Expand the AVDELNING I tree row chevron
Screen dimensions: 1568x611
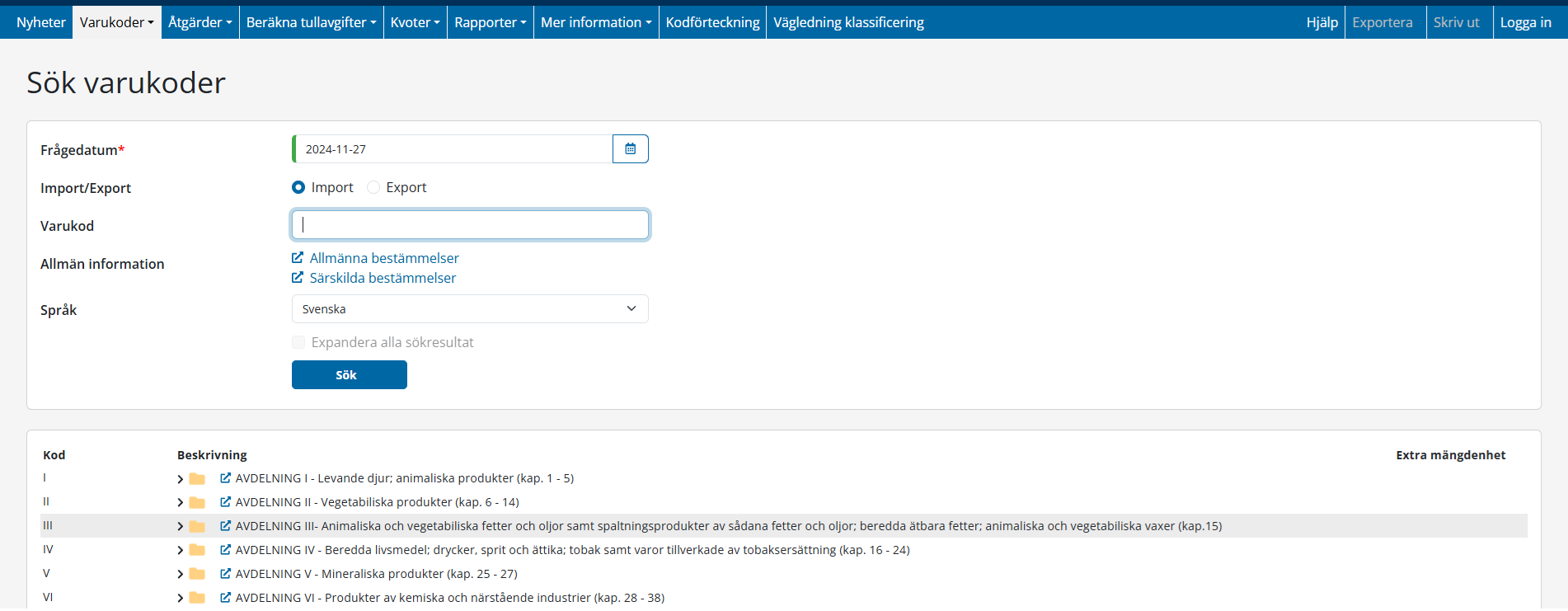pos(180,479)
